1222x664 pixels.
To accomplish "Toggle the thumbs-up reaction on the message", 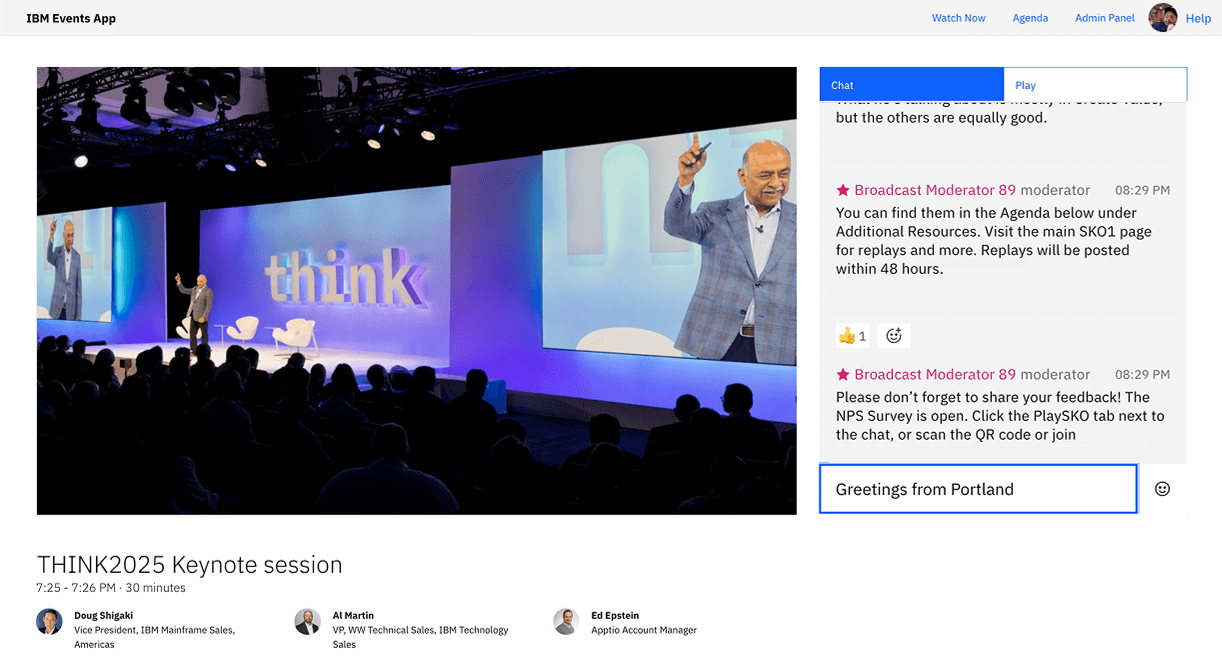I will tap(852, 336).
